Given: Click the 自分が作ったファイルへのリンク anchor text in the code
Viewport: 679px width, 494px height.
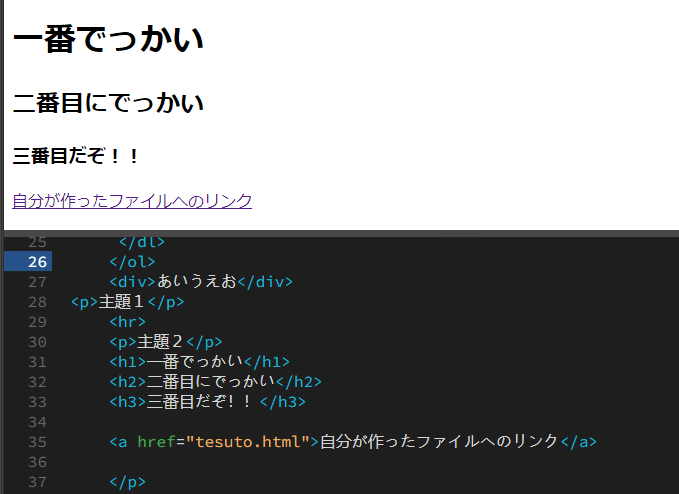Looking at the screenshot, I should pos(439,442).
